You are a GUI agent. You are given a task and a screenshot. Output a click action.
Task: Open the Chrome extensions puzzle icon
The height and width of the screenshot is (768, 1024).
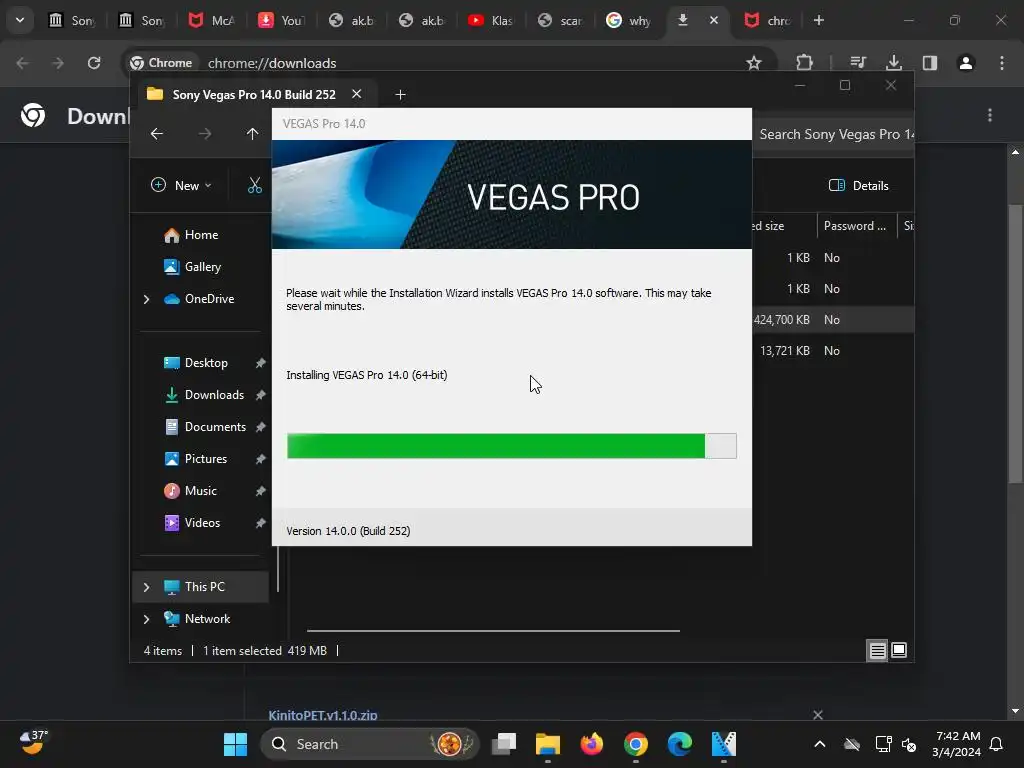point(805,63)
